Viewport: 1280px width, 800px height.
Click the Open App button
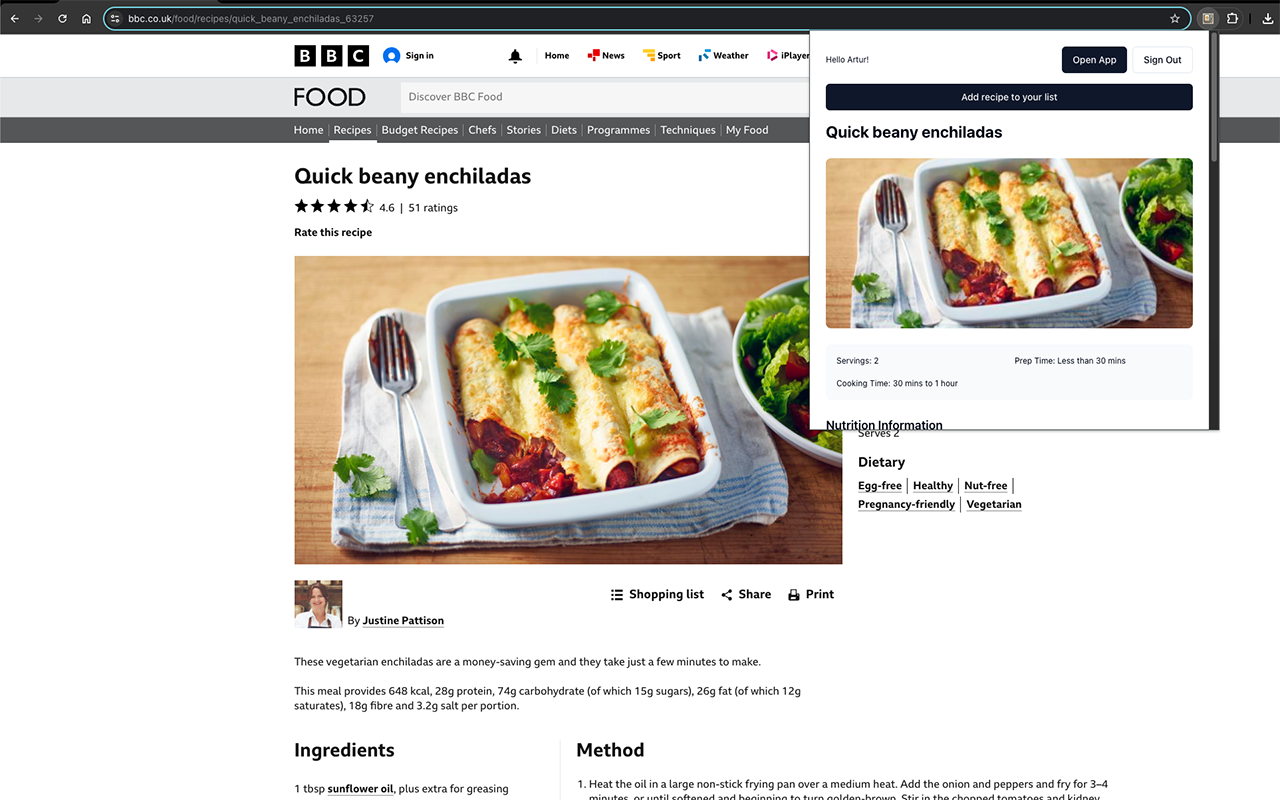pos(1094,60)
